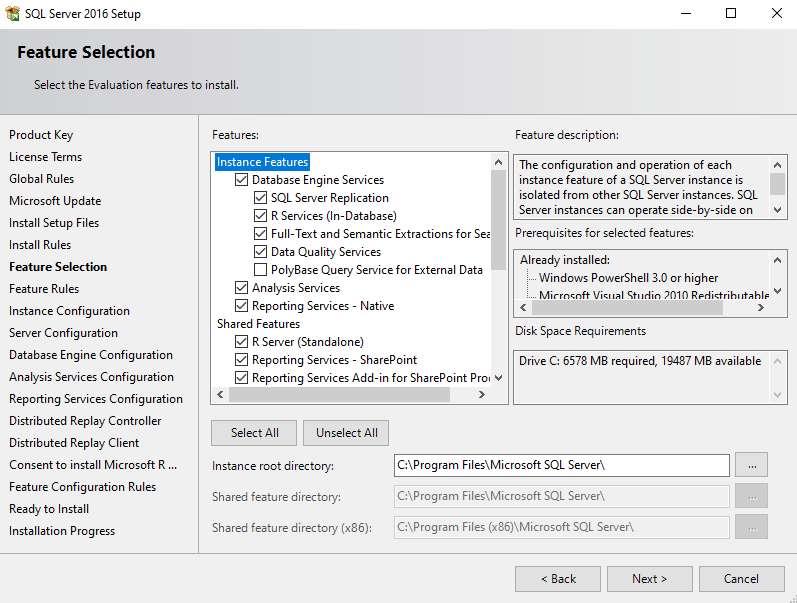
Task: Go back with the Back button
Action: click(558, 579)
